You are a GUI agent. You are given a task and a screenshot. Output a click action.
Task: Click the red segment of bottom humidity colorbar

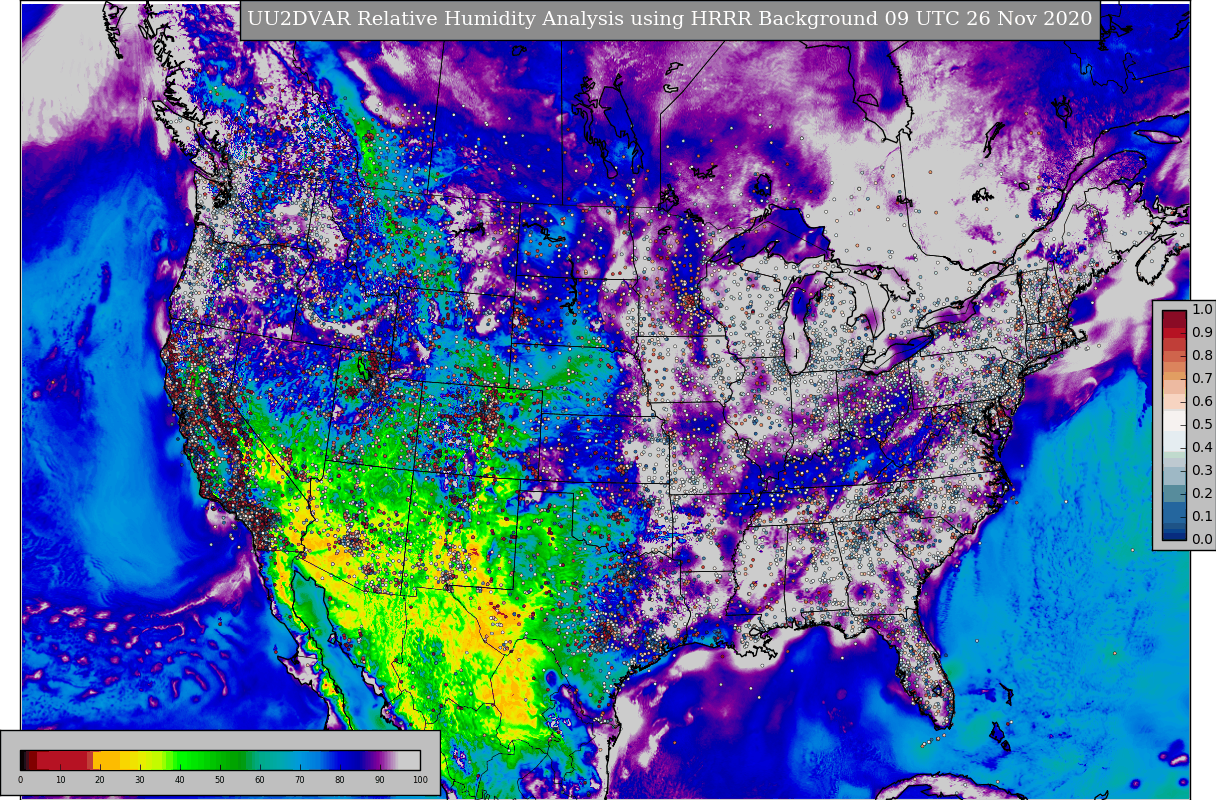(x=62, y=760)
